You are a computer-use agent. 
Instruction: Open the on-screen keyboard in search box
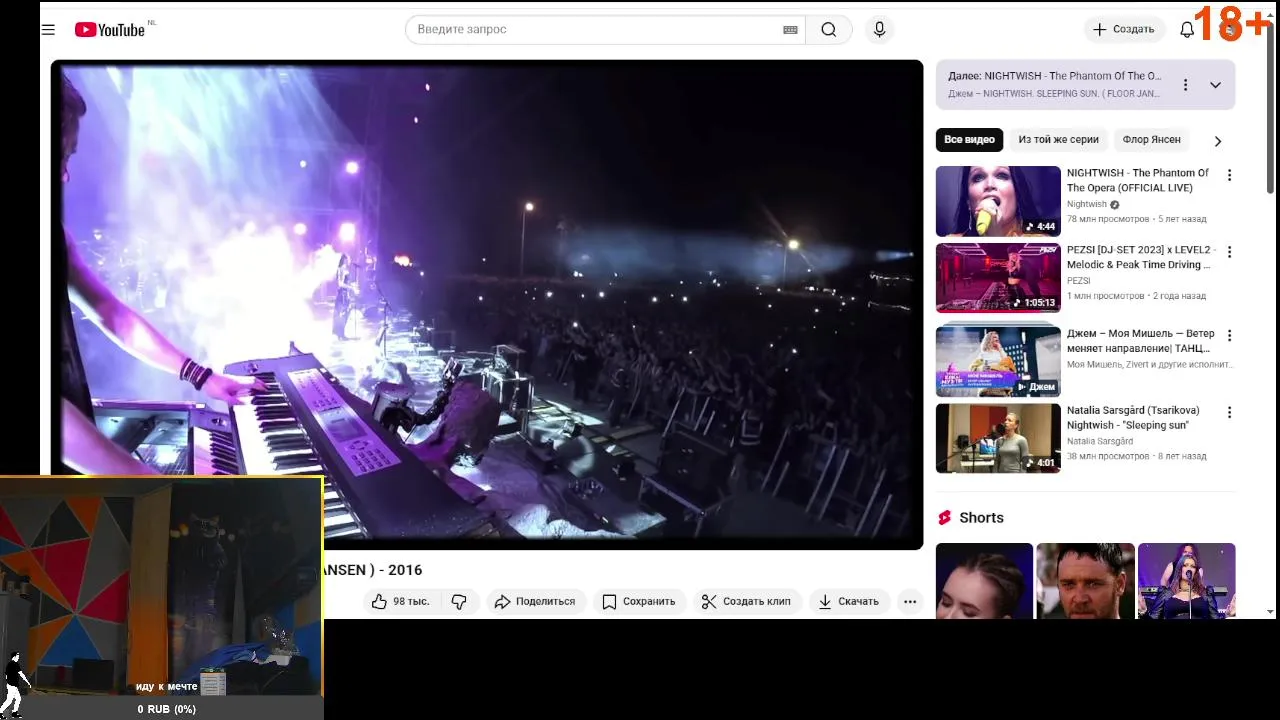(790, 30)
